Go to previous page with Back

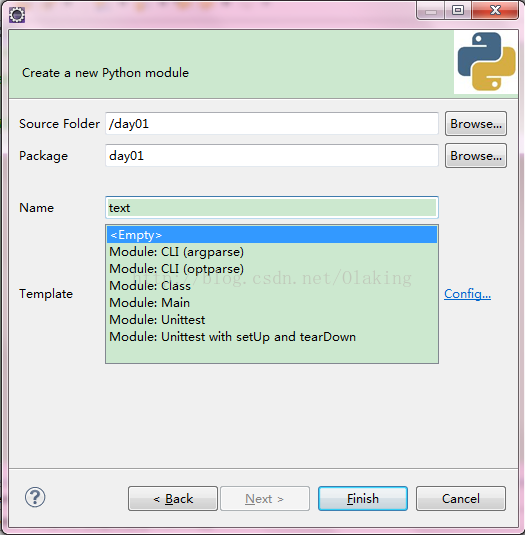pyautogui.click(x=173, y=498)
